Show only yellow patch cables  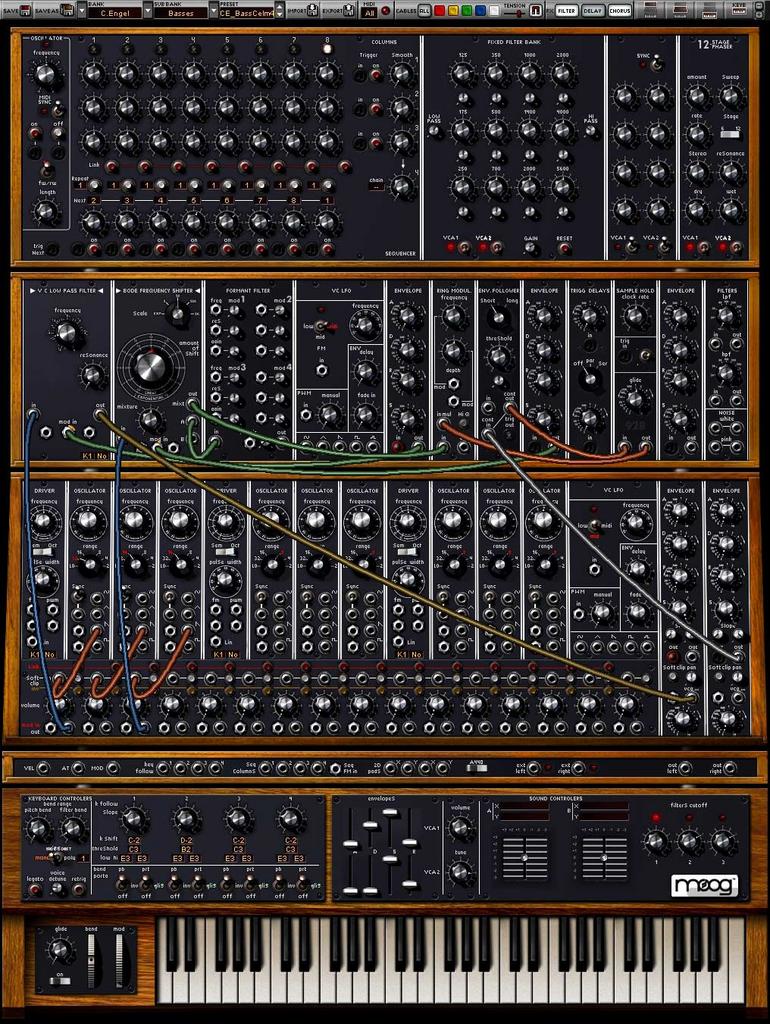(x=453, y=11)
